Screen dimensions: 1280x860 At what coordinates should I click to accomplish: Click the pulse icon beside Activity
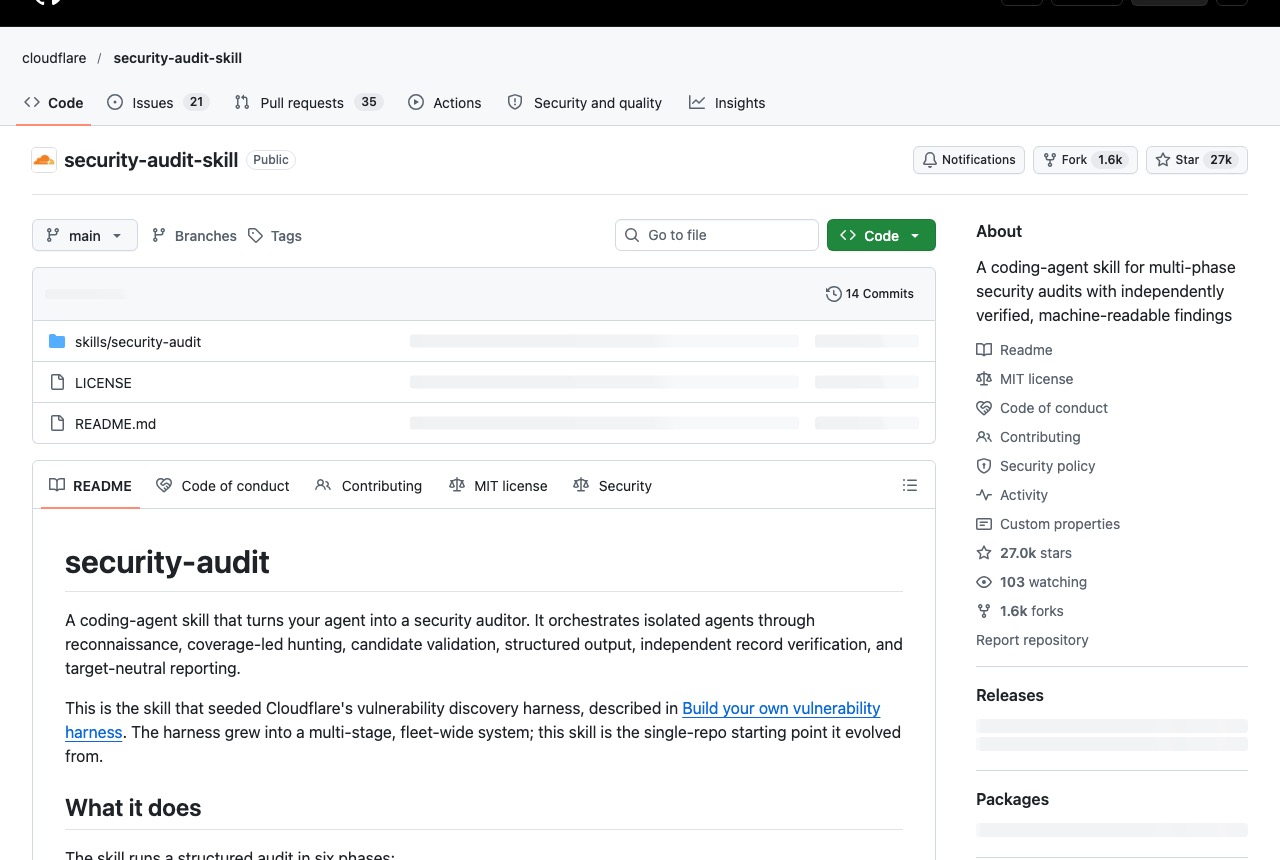point(984,495)
